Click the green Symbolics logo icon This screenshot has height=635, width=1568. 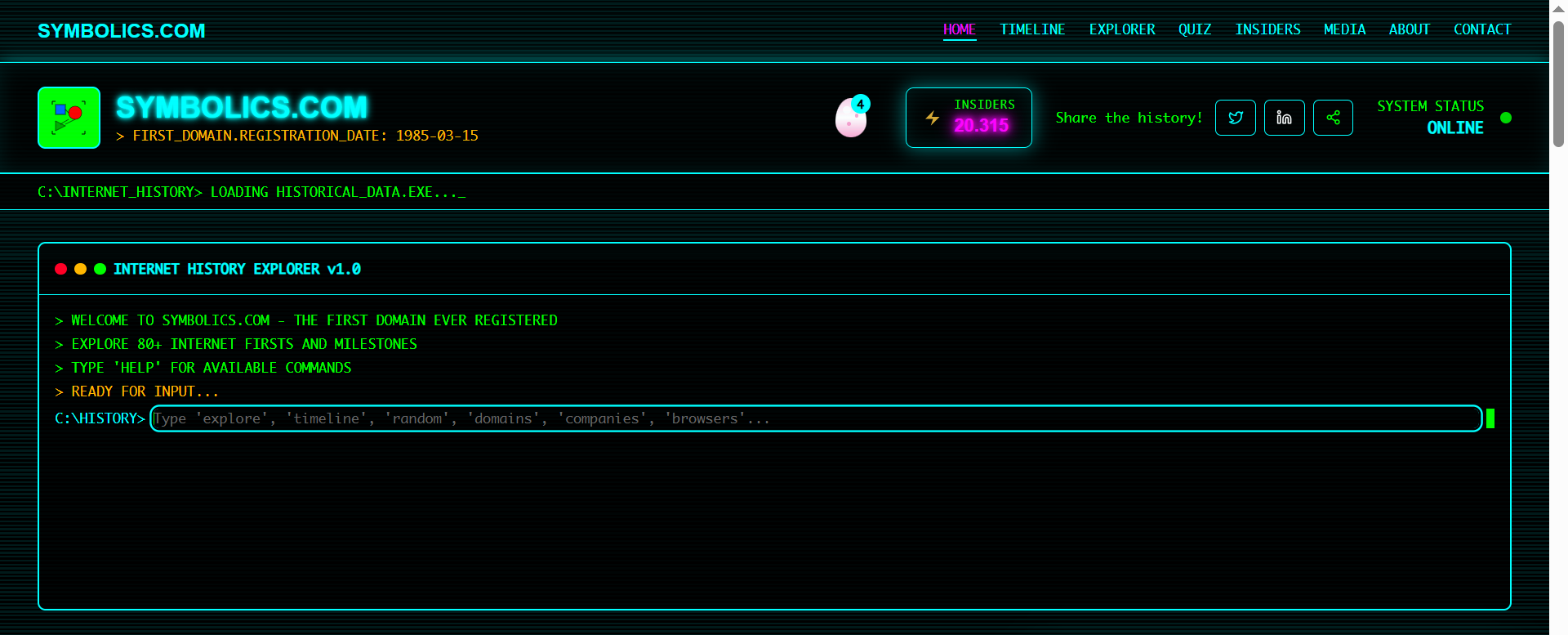69,118
